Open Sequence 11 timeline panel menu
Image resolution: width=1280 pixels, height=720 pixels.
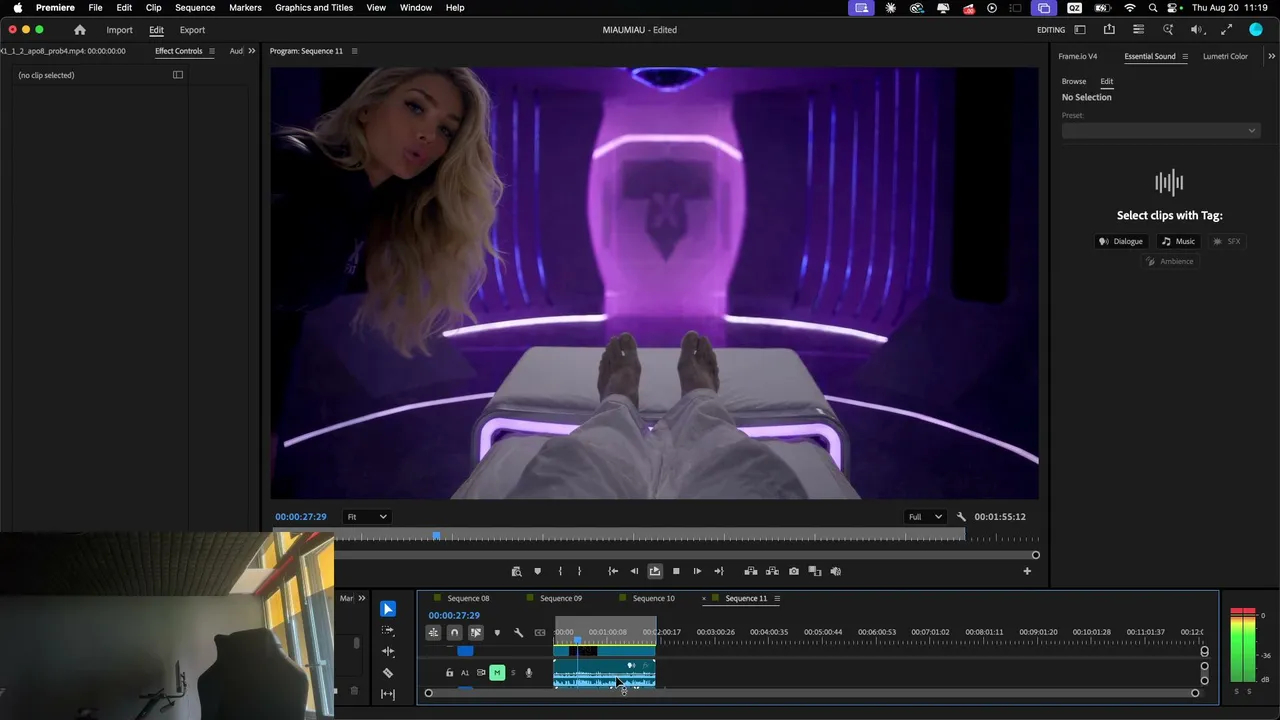point(777,599)
